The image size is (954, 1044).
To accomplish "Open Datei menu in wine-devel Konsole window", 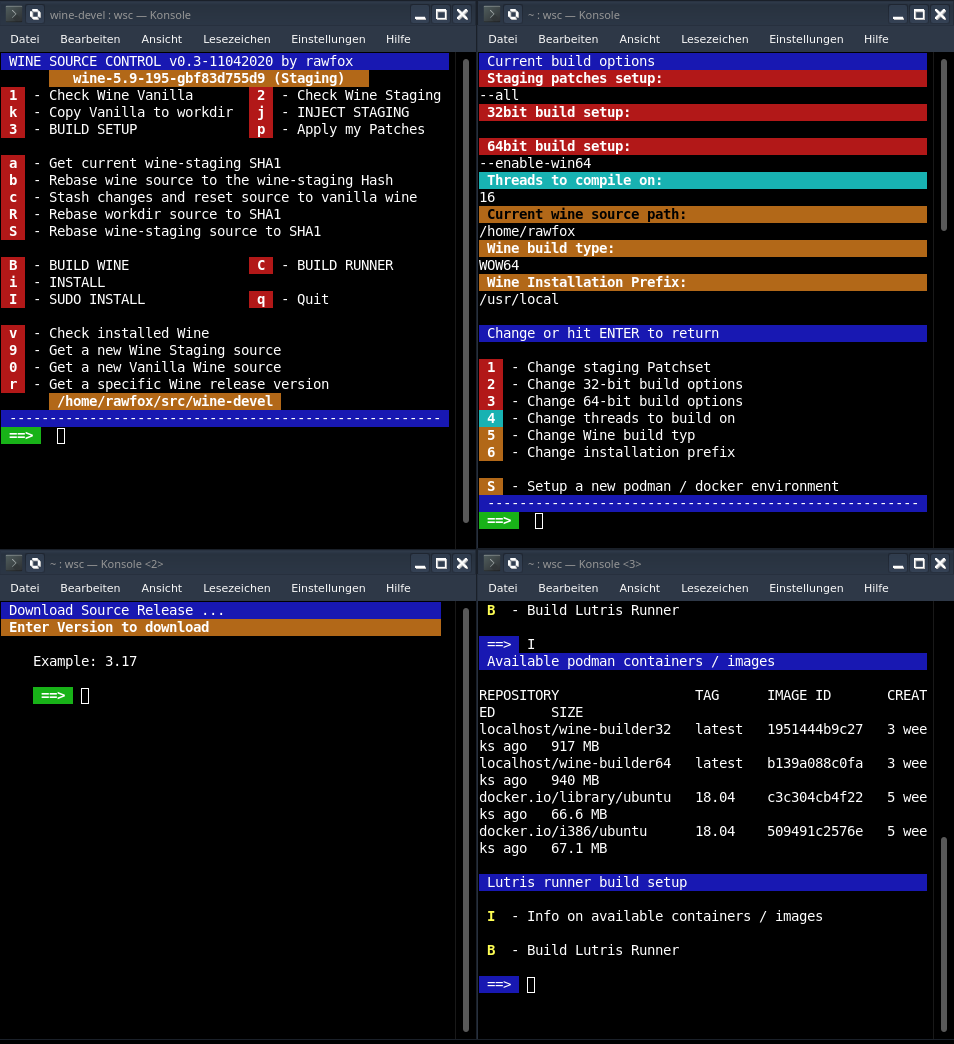I will pos(25,39).
